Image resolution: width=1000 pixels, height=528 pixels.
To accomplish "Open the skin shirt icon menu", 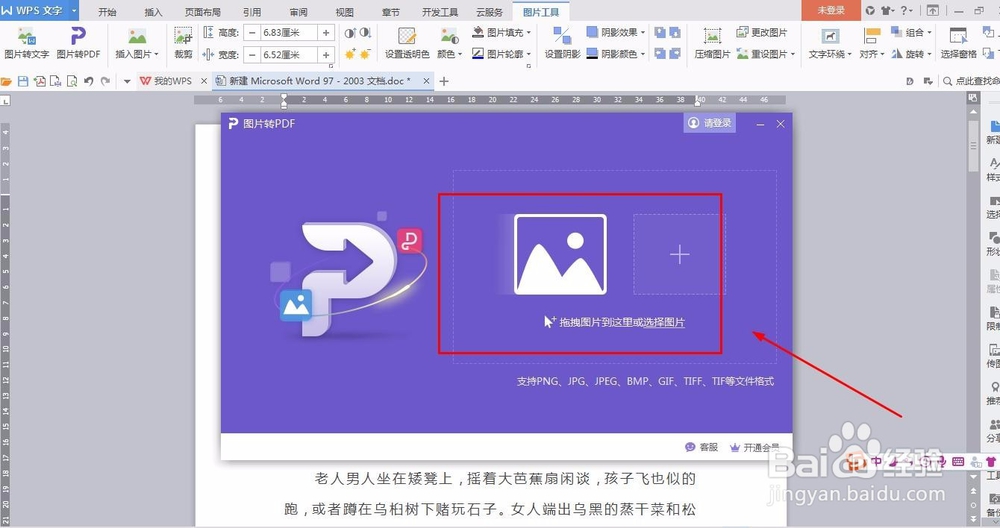I will click(x=888, y=10).
